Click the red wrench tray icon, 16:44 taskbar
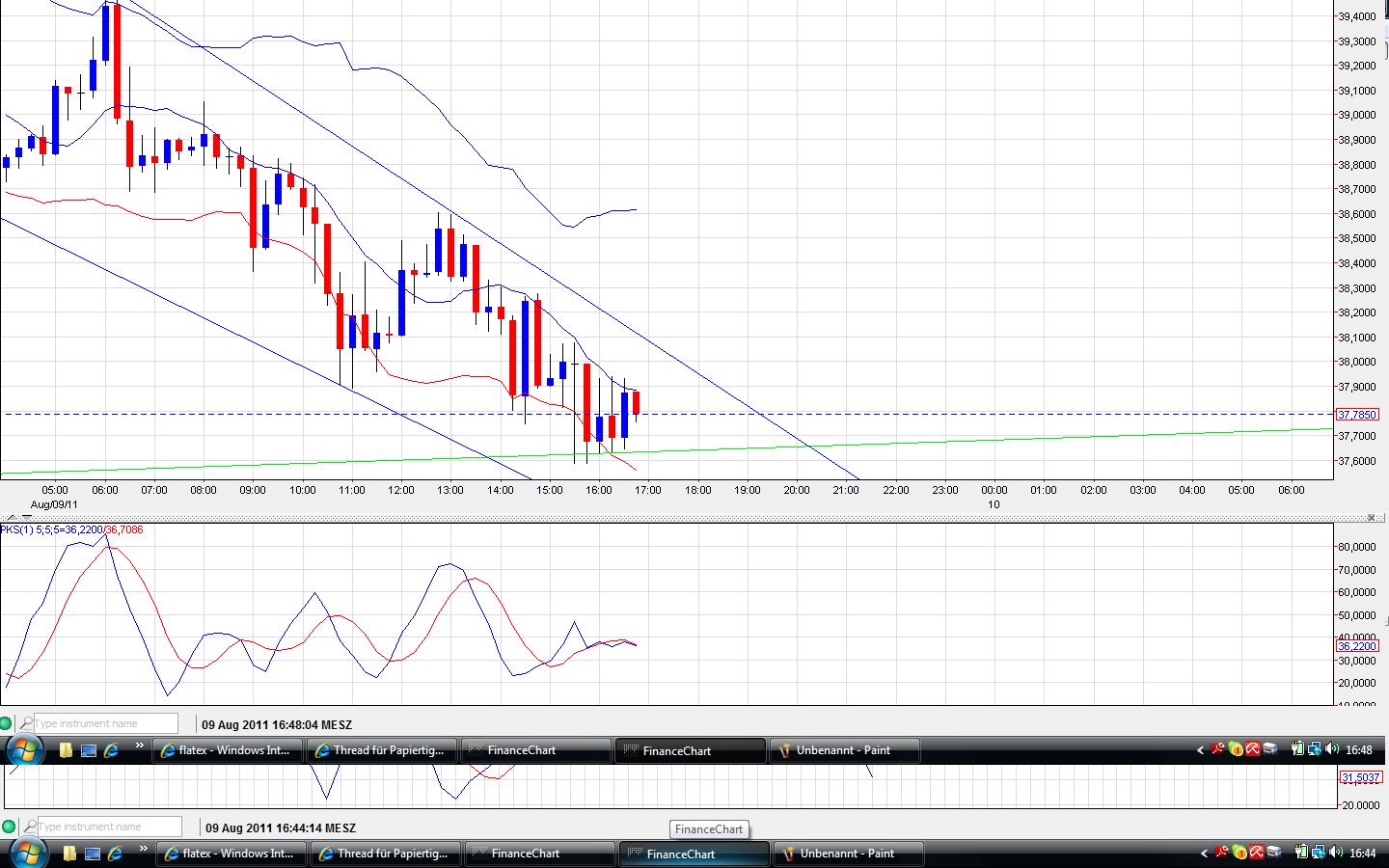Image resolution: width=1389 pixels, height=868 pixels. point(1223,853)
